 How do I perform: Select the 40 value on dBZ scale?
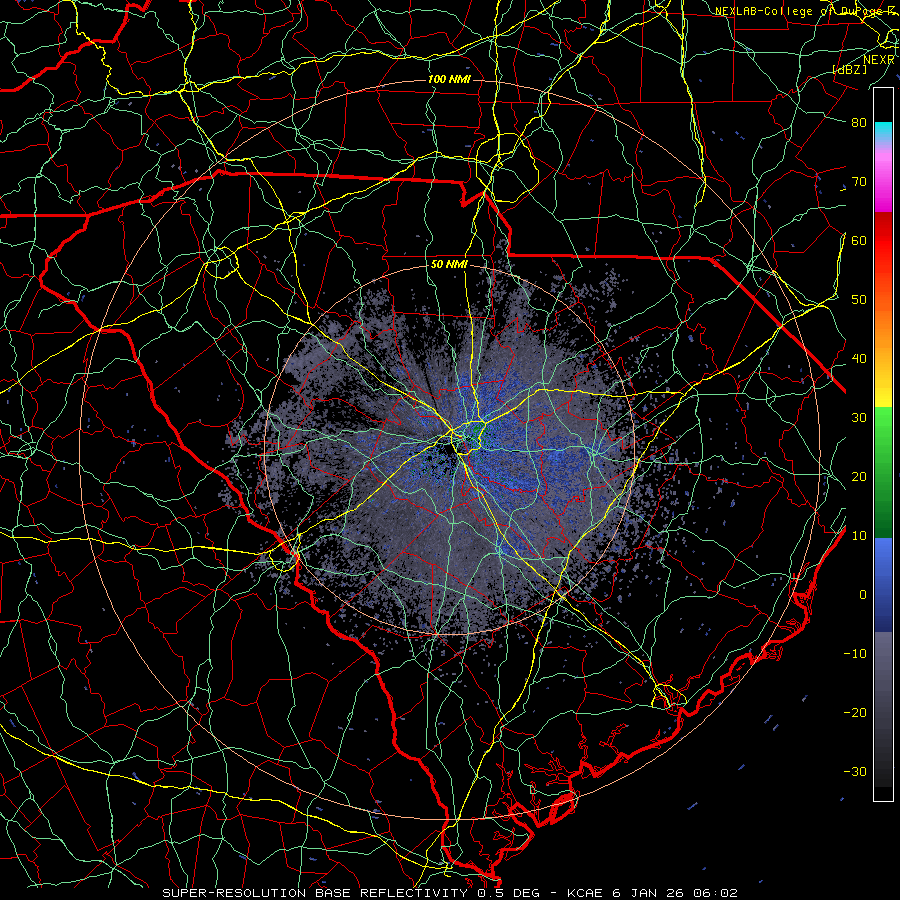859,359
